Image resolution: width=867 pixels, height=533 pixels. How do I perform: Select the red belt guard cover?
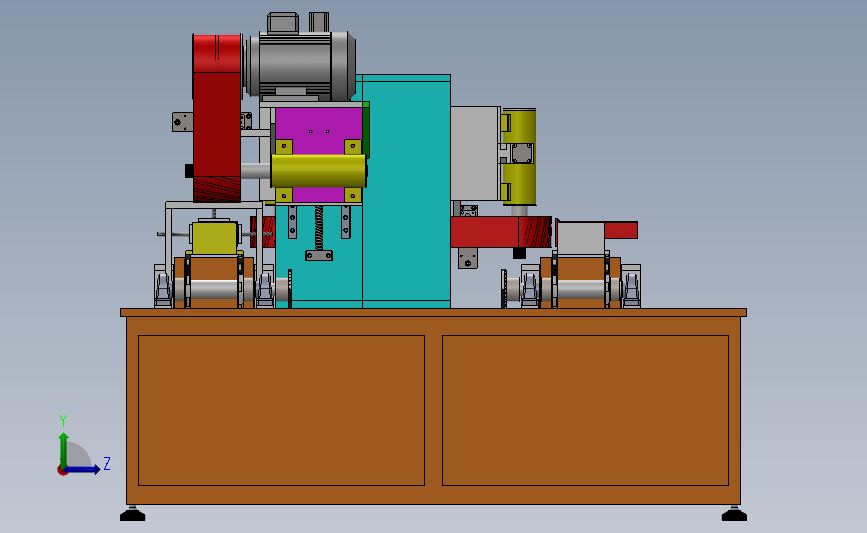click(217, 118)
